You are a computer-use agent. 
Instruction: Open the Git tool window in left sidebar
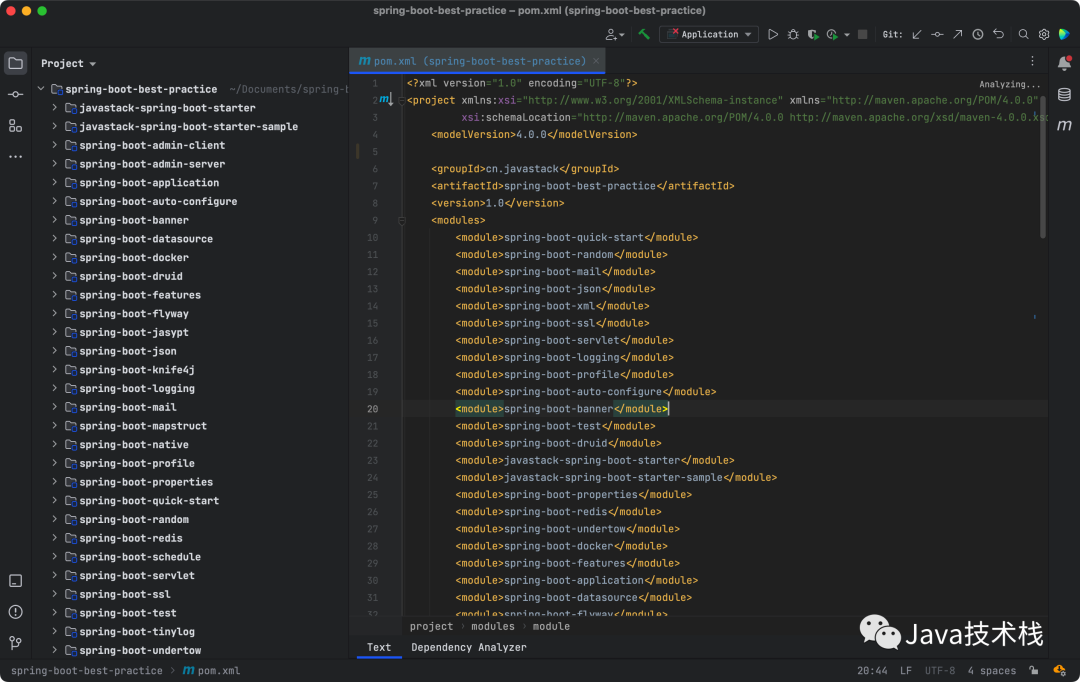pyautogui.click(x=15, y=643)
